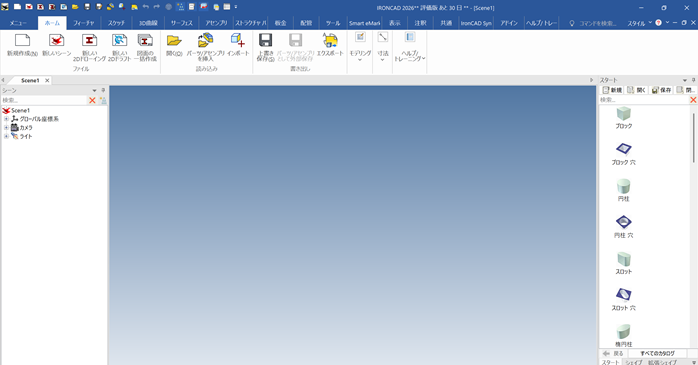Clear catalog search with red X

pos(693,100)
